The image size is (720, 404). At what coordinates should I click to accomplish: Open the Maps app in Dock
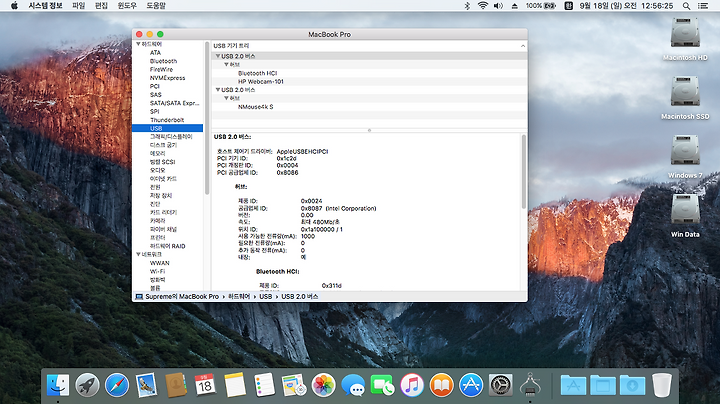(294, 385)
